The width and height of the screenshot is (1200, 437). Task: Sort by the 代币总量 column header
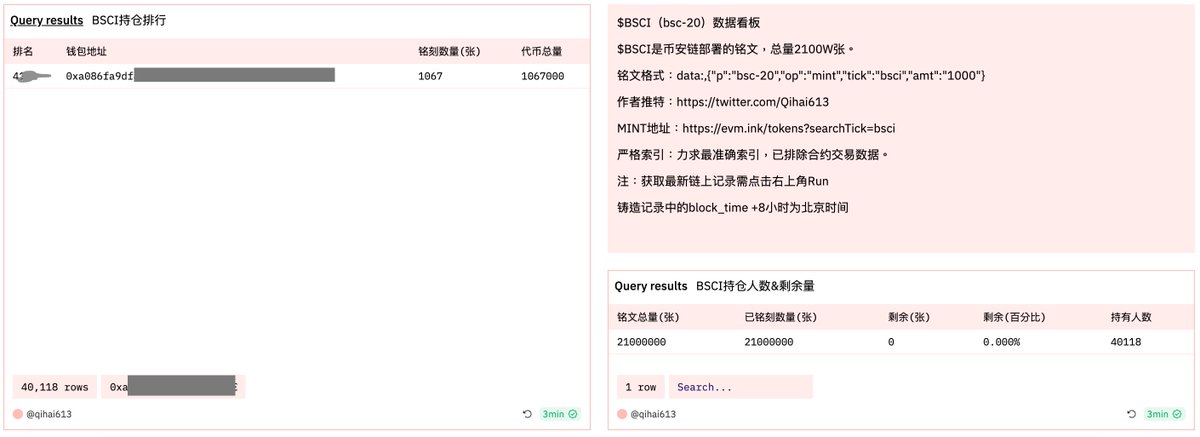(542, 51)
